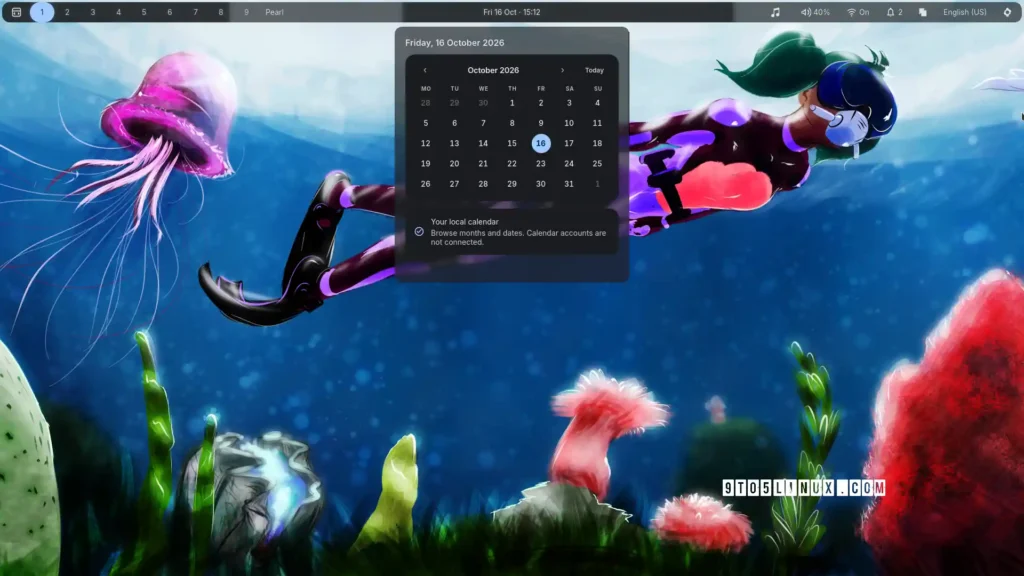Screen dimensions: 1024x576
Task: Switch to workspace 7
Action: point(195,12)
